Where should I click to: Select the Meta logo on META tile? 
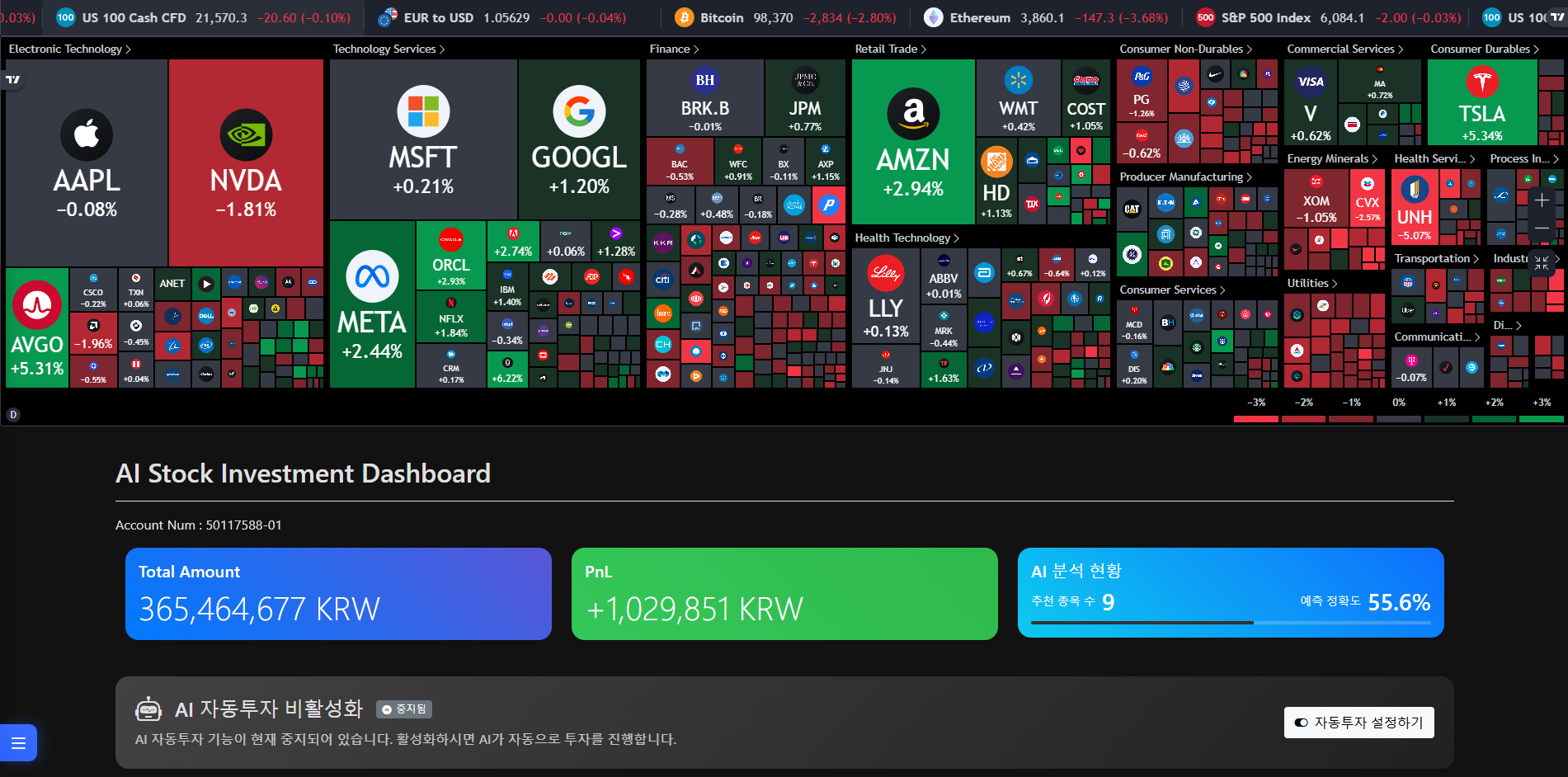click(x=372, y=276)
